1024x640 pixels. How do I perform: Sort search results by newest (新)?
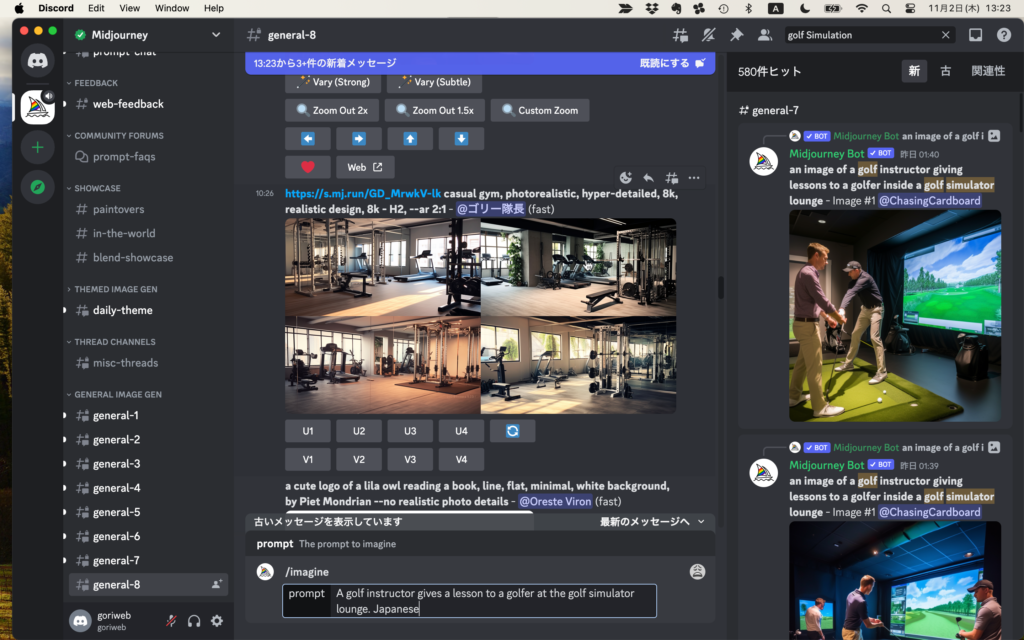click(x=914, y=71)
